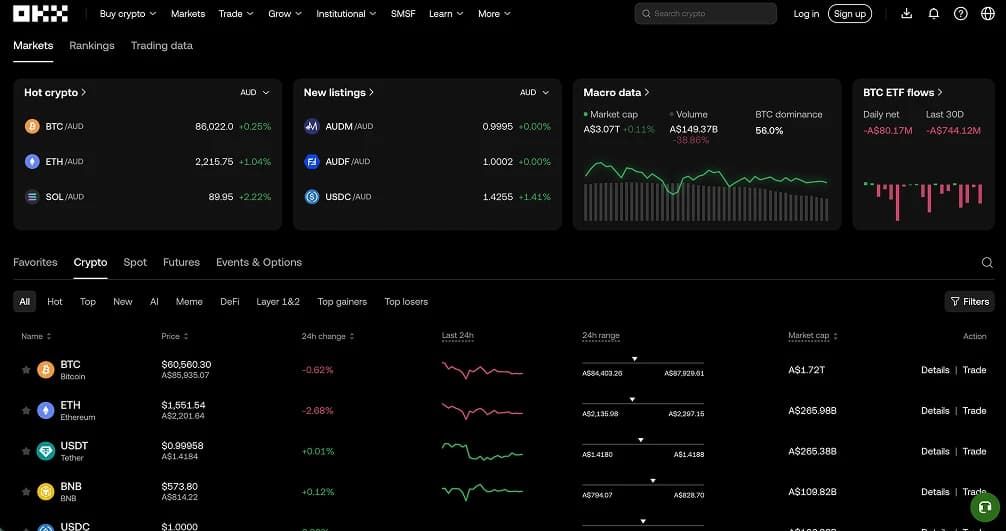The image size is (1006, 531).
Task: Open SMSF in top navigation
Action: (x=403, y=13)
